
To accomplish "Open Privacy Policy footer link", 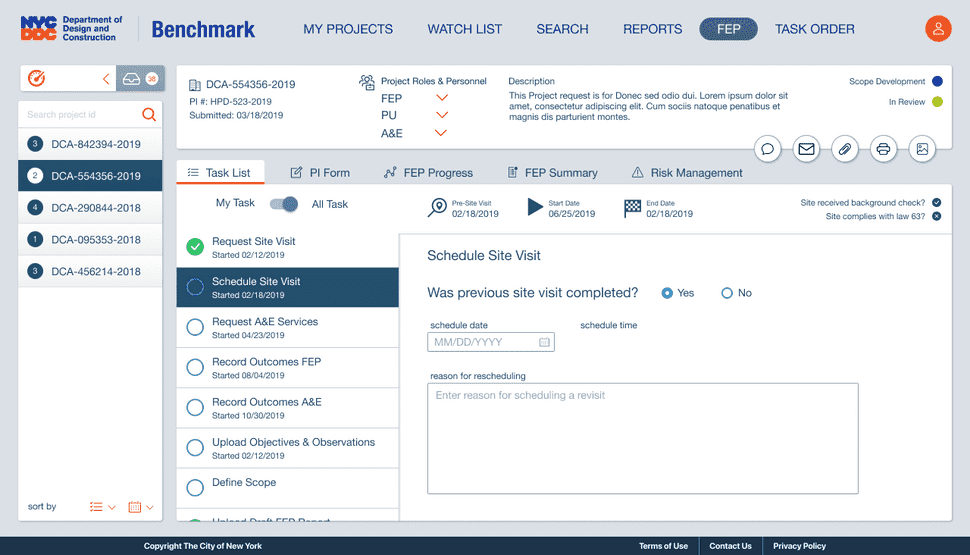I will [799, 546].
